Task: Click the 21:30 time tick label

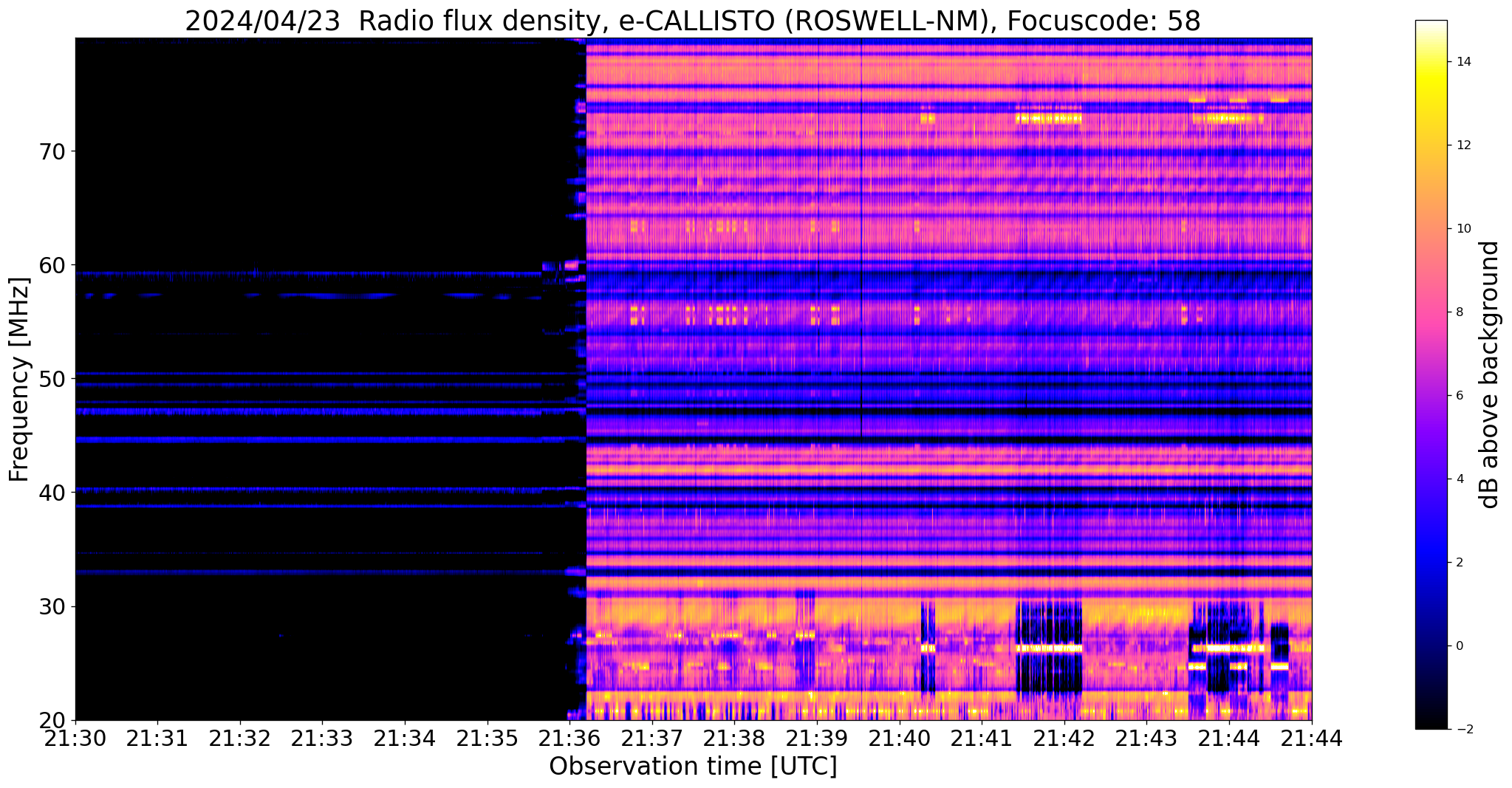Action: (75, 737)
